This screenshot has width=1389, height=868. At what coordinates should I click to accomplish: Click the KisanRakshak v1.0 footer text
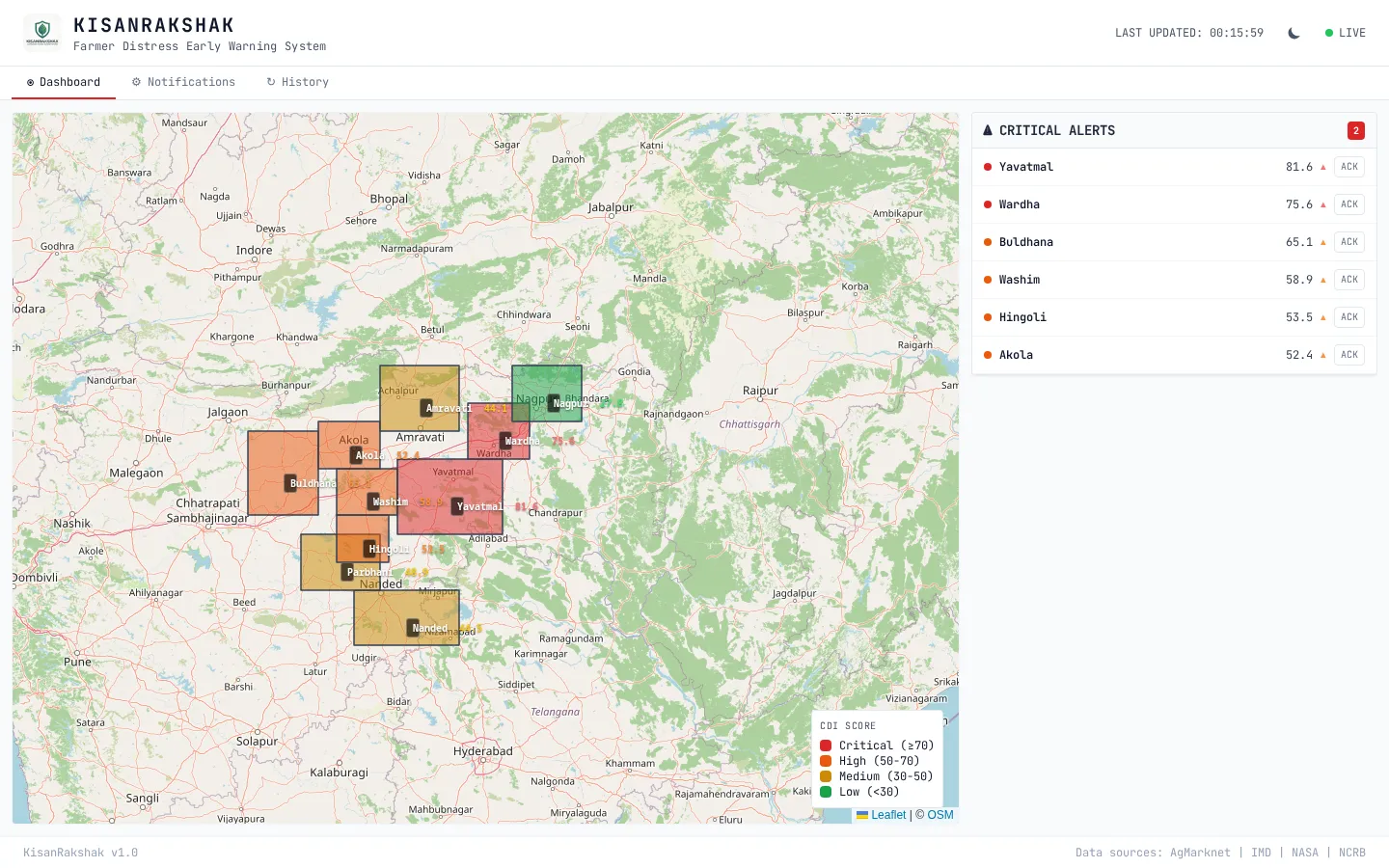tap(81, 853)
